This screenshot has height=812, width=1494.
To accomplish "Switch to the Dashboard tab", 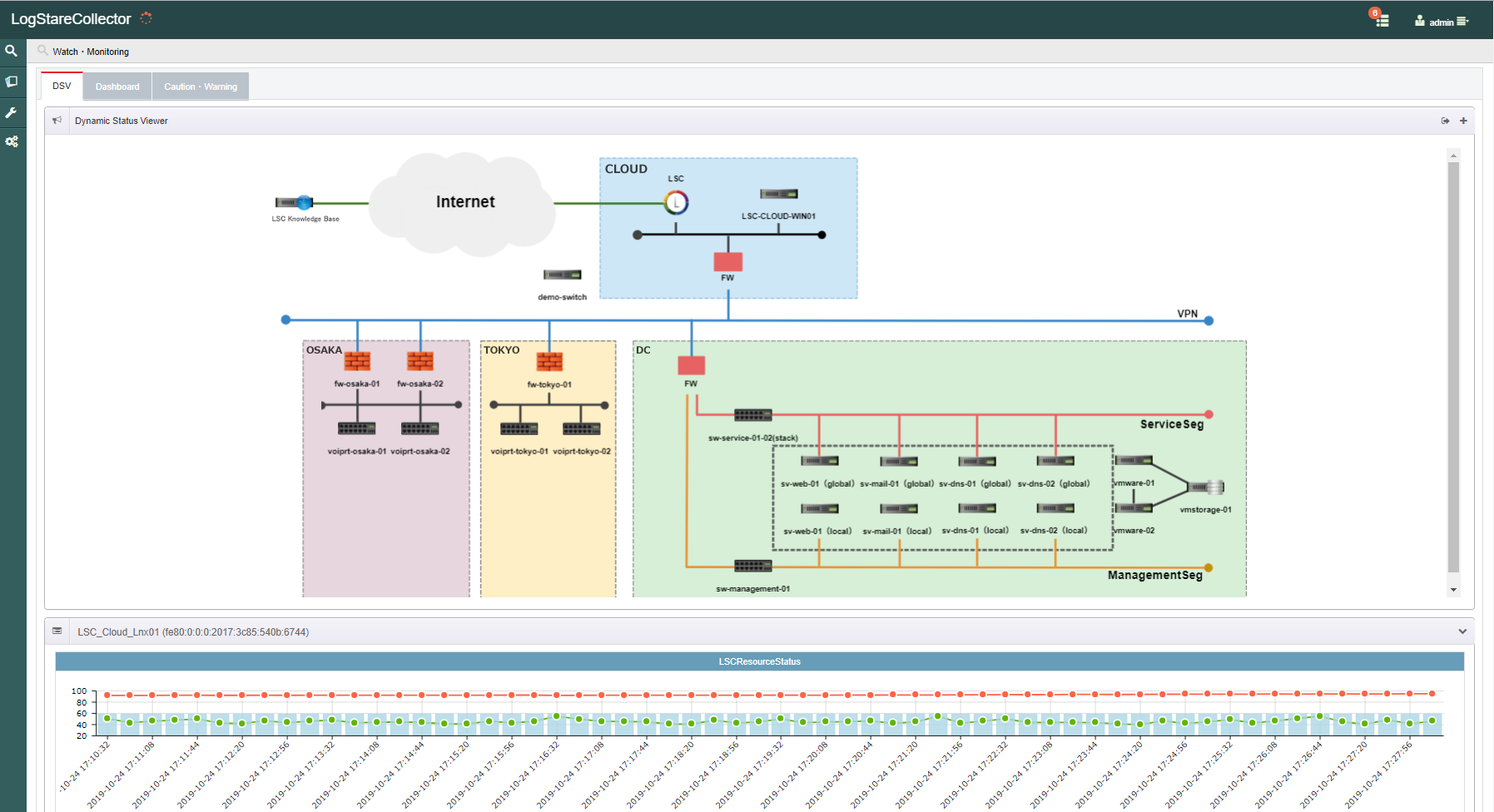I will pyautogui.click(x=117, y=87).
